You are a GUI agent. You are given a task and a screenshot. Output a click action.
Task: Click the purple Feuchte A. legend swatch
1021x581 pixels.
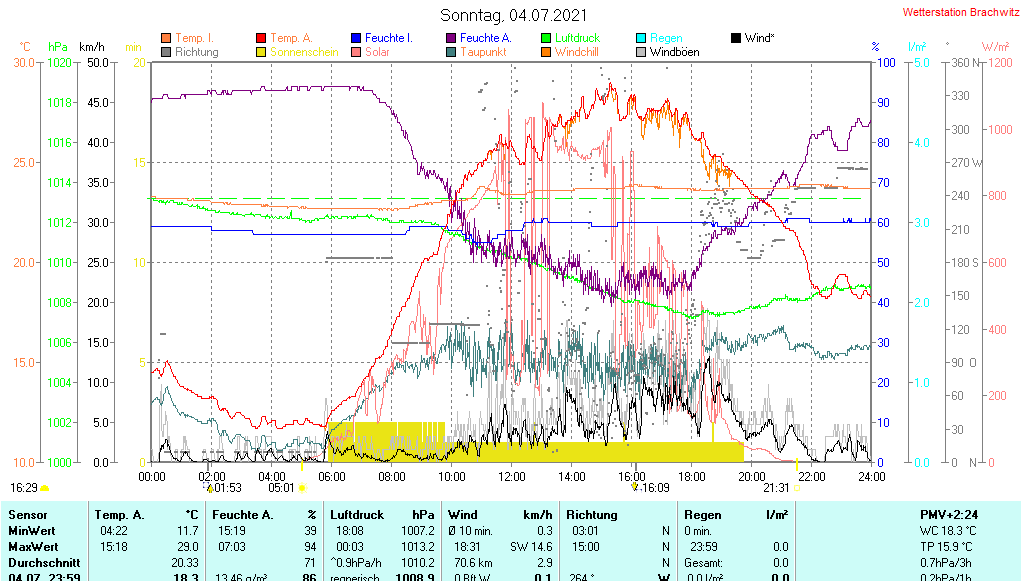click(x=451, y=38)
